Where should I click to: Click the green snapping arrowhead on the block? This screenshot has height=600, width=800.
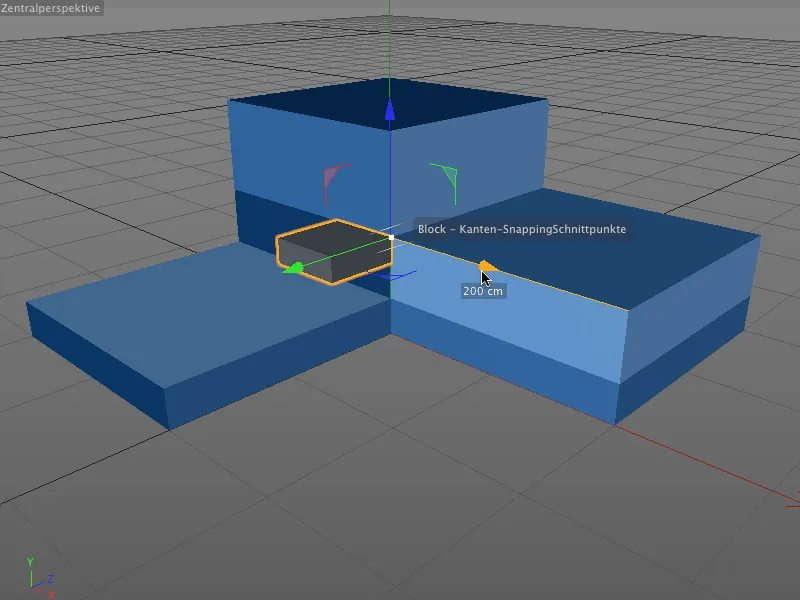293,268
